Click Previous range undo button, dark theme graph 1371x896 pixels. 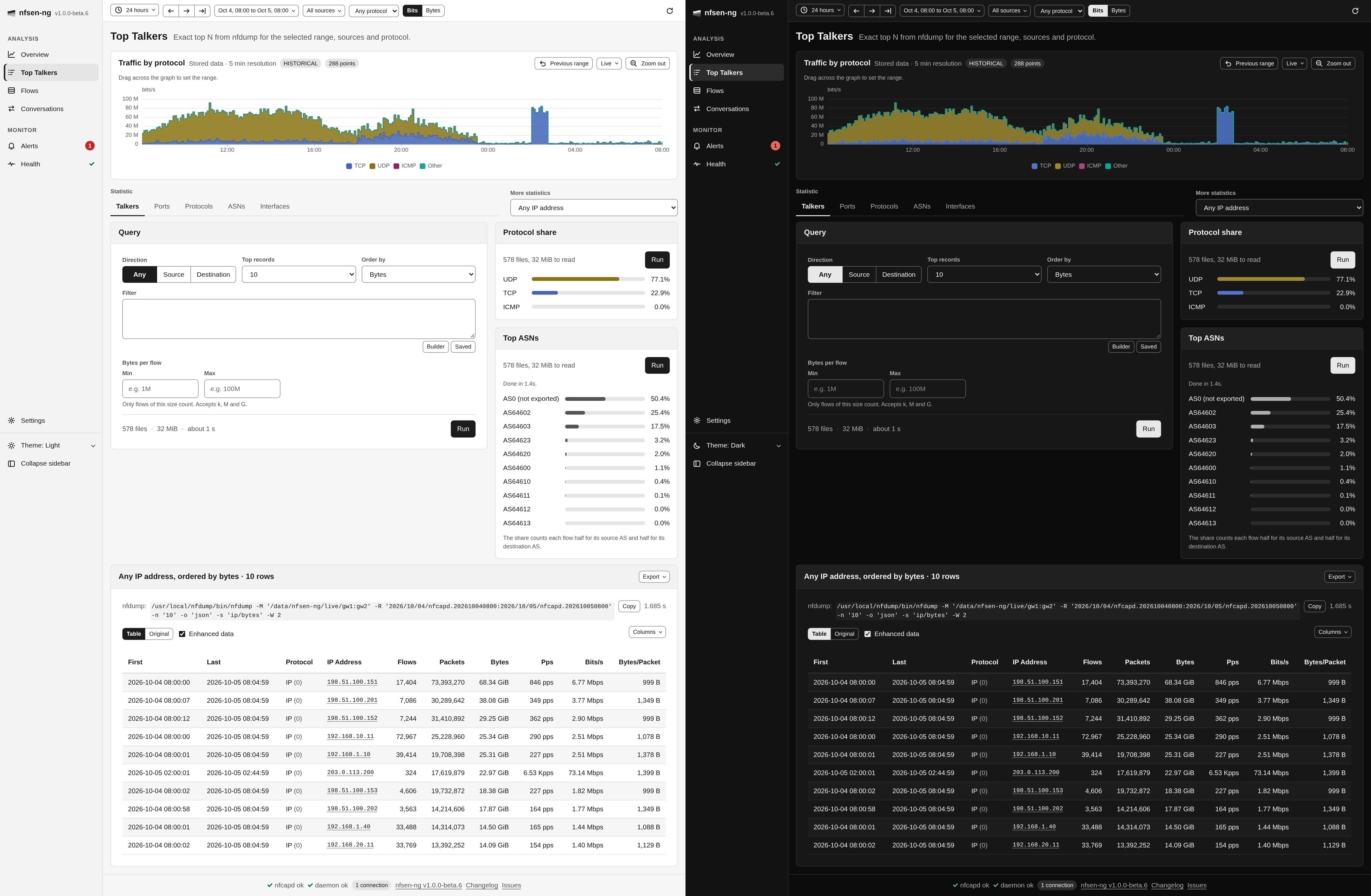[1249, 63]
